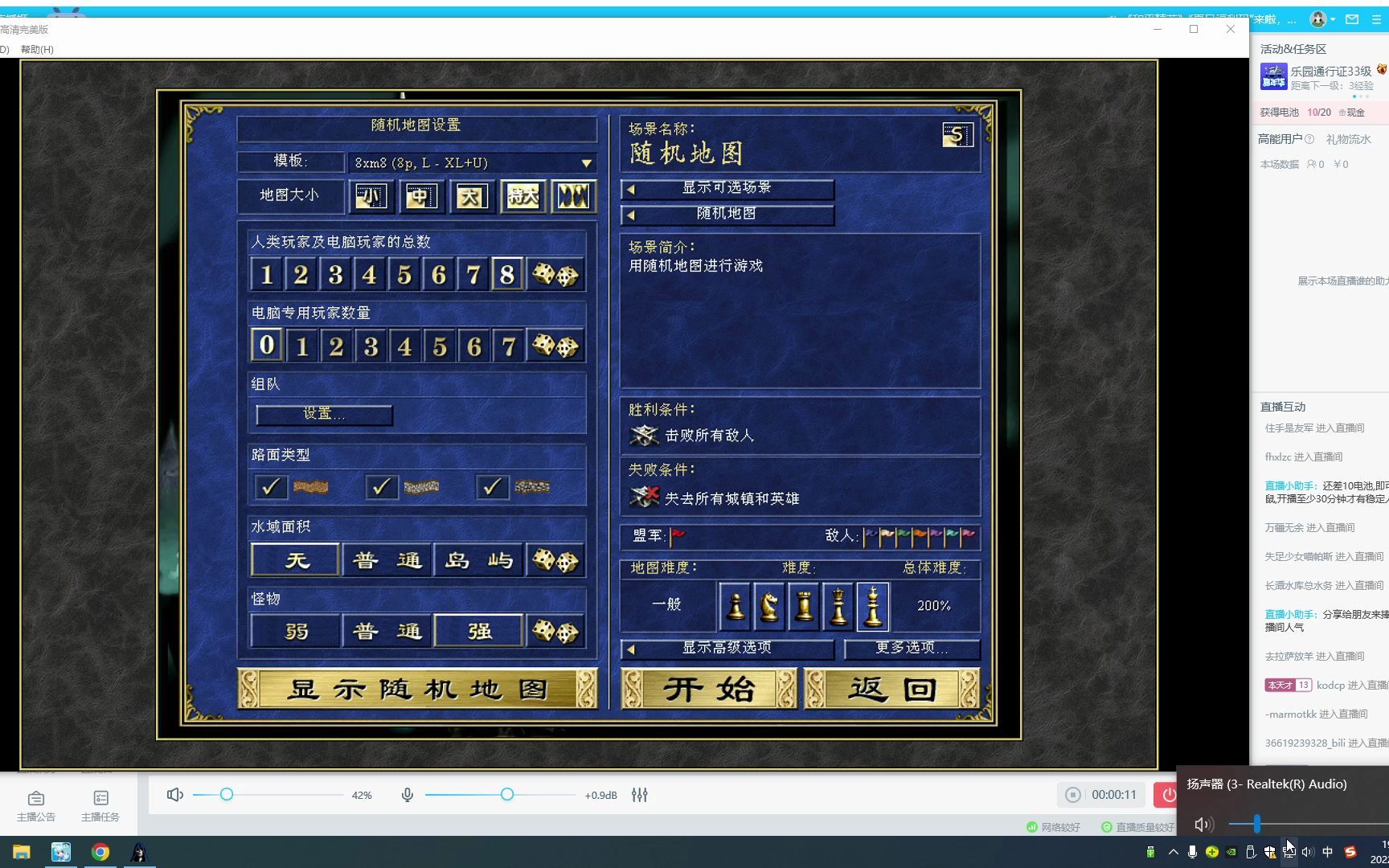
Task: Open File Explorer from taskbar
Action: point(22,852)
